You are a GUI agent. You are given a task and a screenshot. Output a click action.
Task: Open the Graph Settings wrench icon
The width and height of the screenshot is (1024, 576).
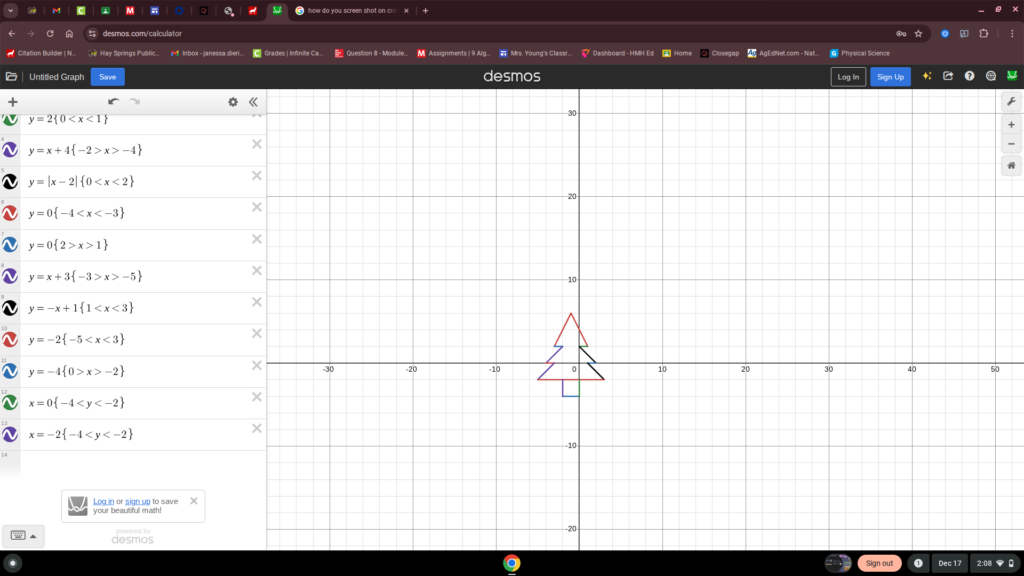click(1012, 102)
